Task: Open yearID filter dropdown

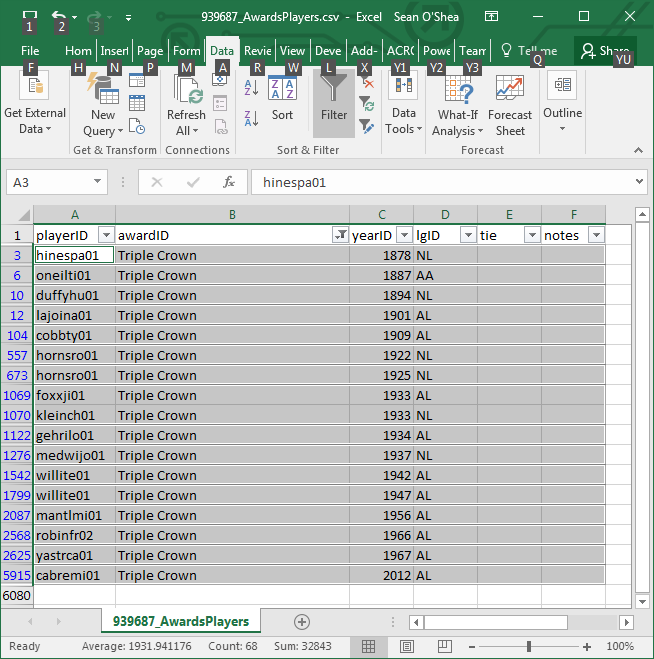Action: [x=404, y=235]
